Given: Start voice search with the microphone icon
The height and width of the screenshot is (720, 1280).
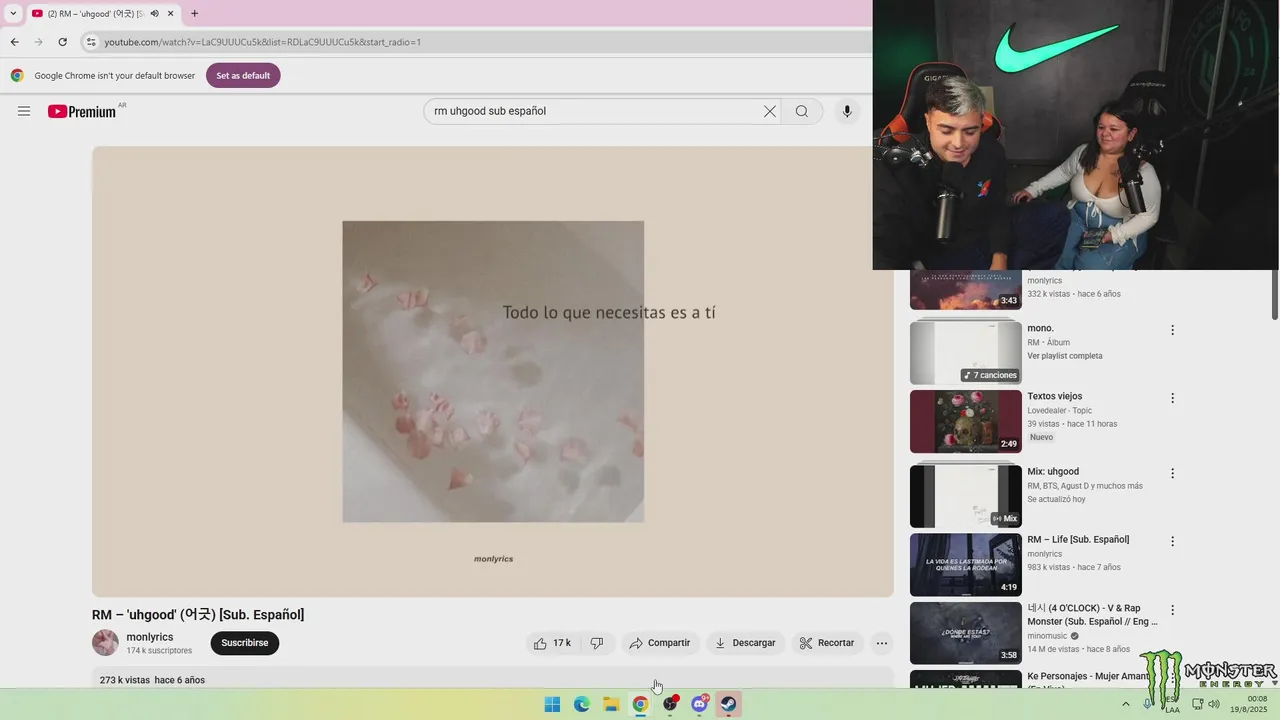Looking at the screenshot, I should click(x=847, y=111).
